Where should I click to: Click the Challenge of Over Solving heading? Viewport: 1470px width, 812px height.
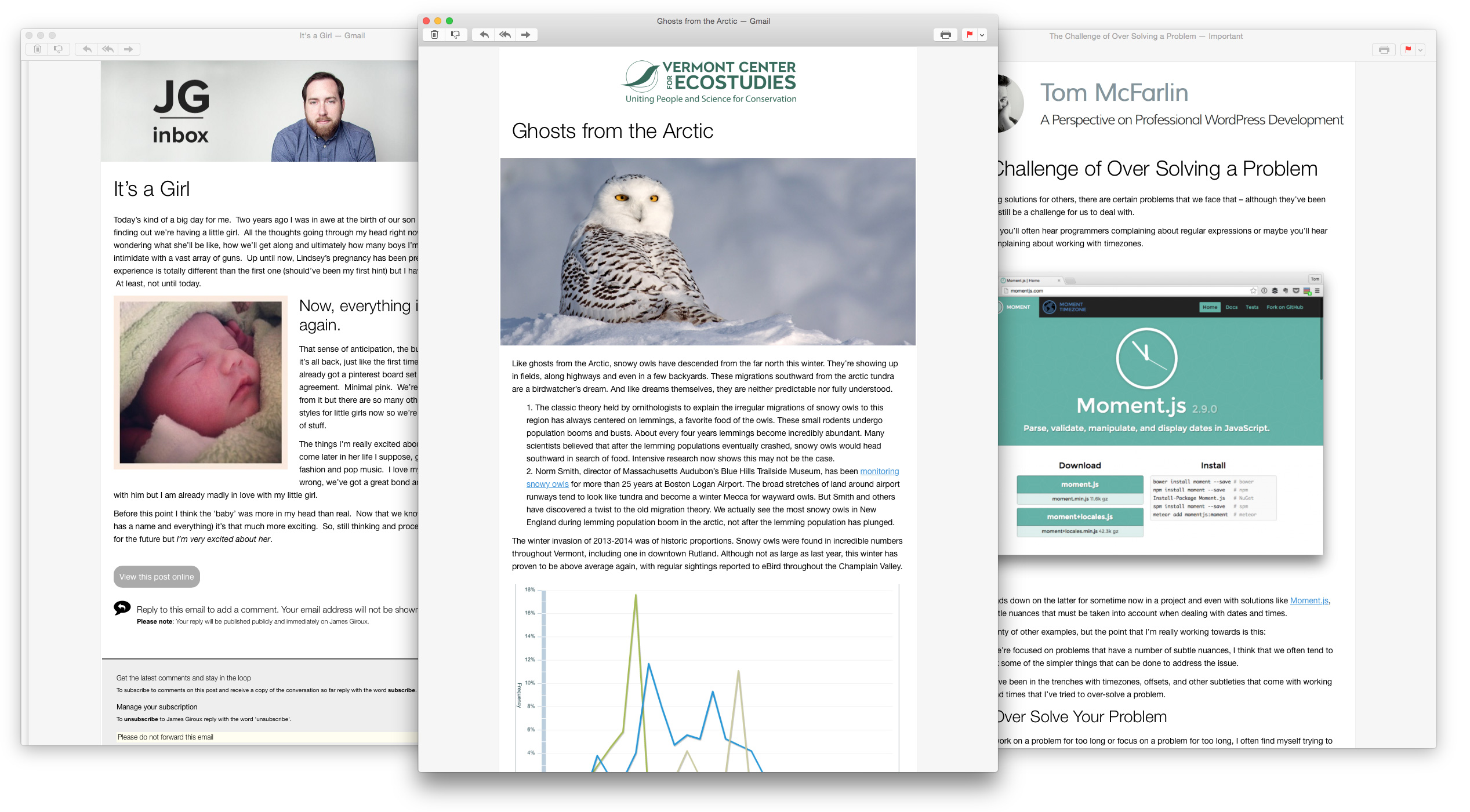pyautogui.click(x=1157, y=169)
